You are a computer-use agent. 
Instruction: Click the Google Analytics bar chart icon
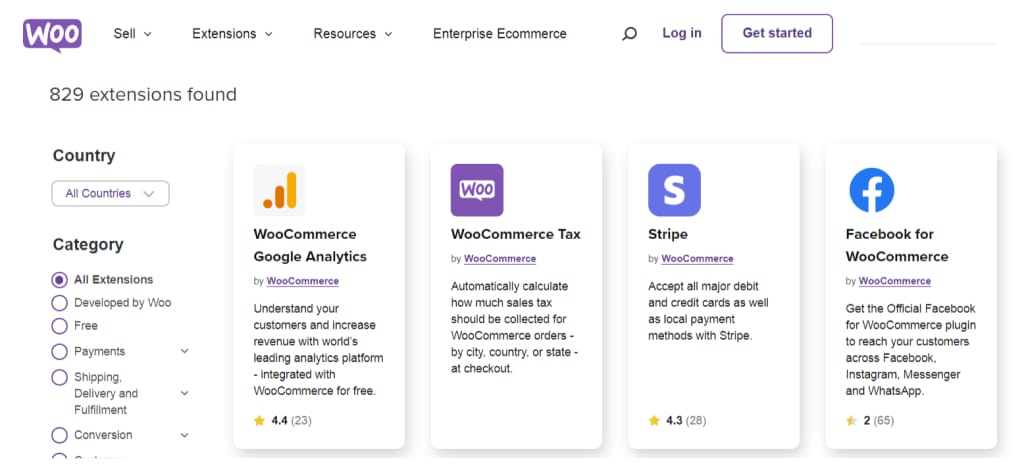[280, 190]
